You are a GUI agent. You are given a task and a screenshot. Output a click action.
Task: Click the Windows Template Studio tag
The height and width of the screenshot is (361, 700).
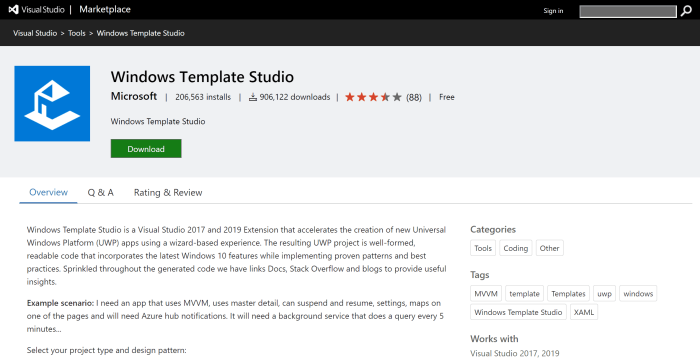pos(518,312)
